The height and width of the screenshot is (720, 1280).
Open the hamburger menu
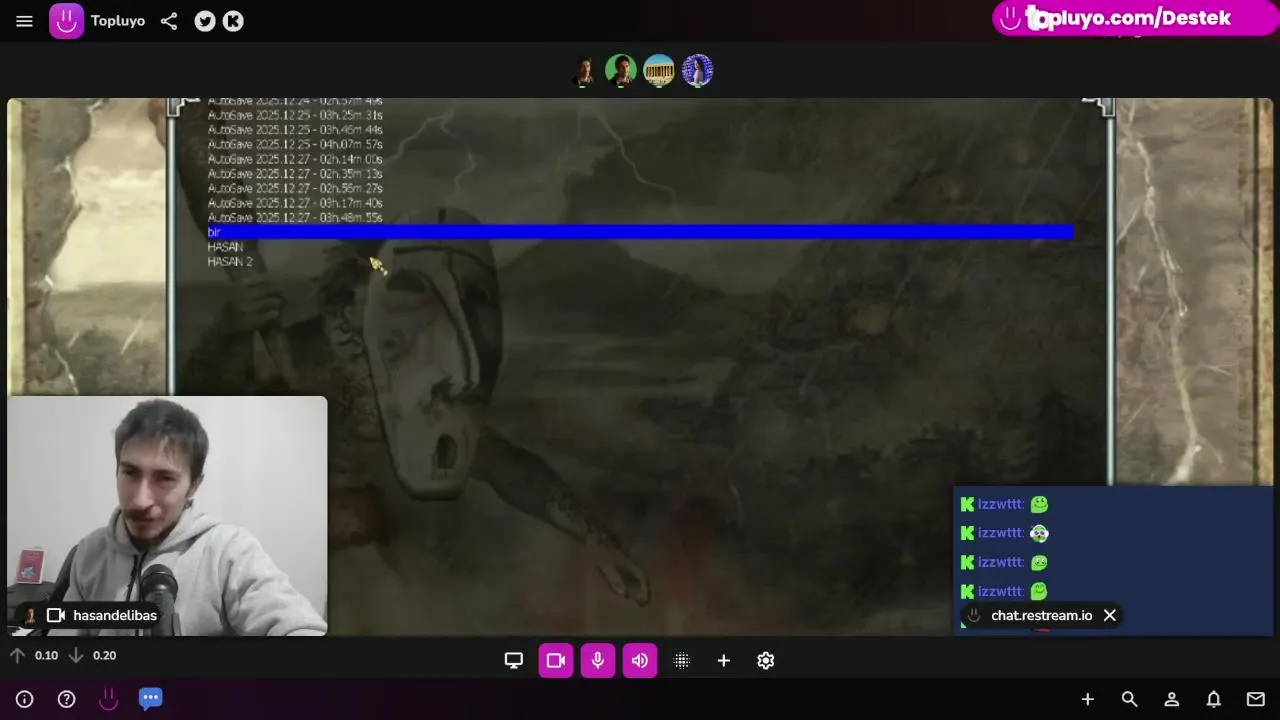[x=24, y=21]
